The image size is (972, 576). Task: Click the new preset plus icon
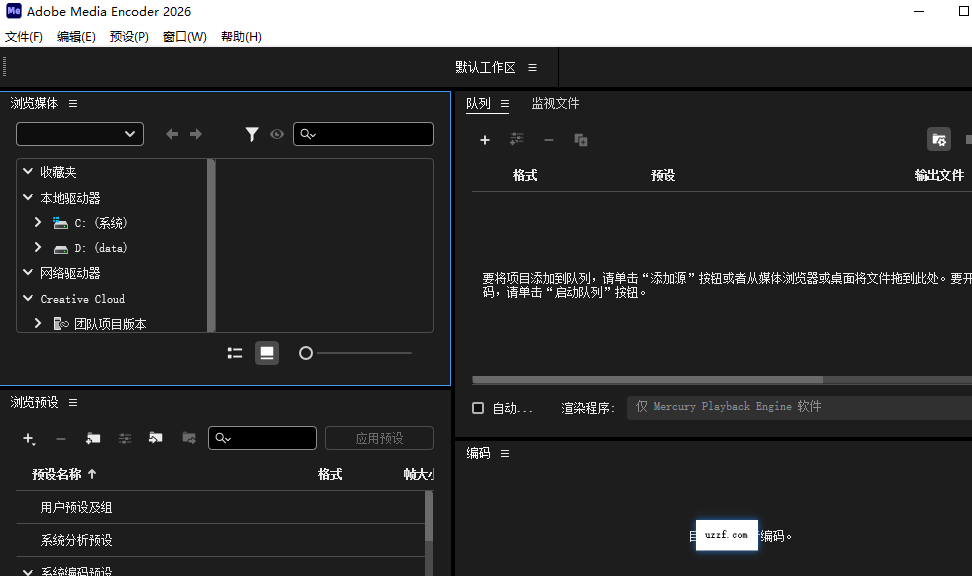pyautogui.click(x=29, y=438)
